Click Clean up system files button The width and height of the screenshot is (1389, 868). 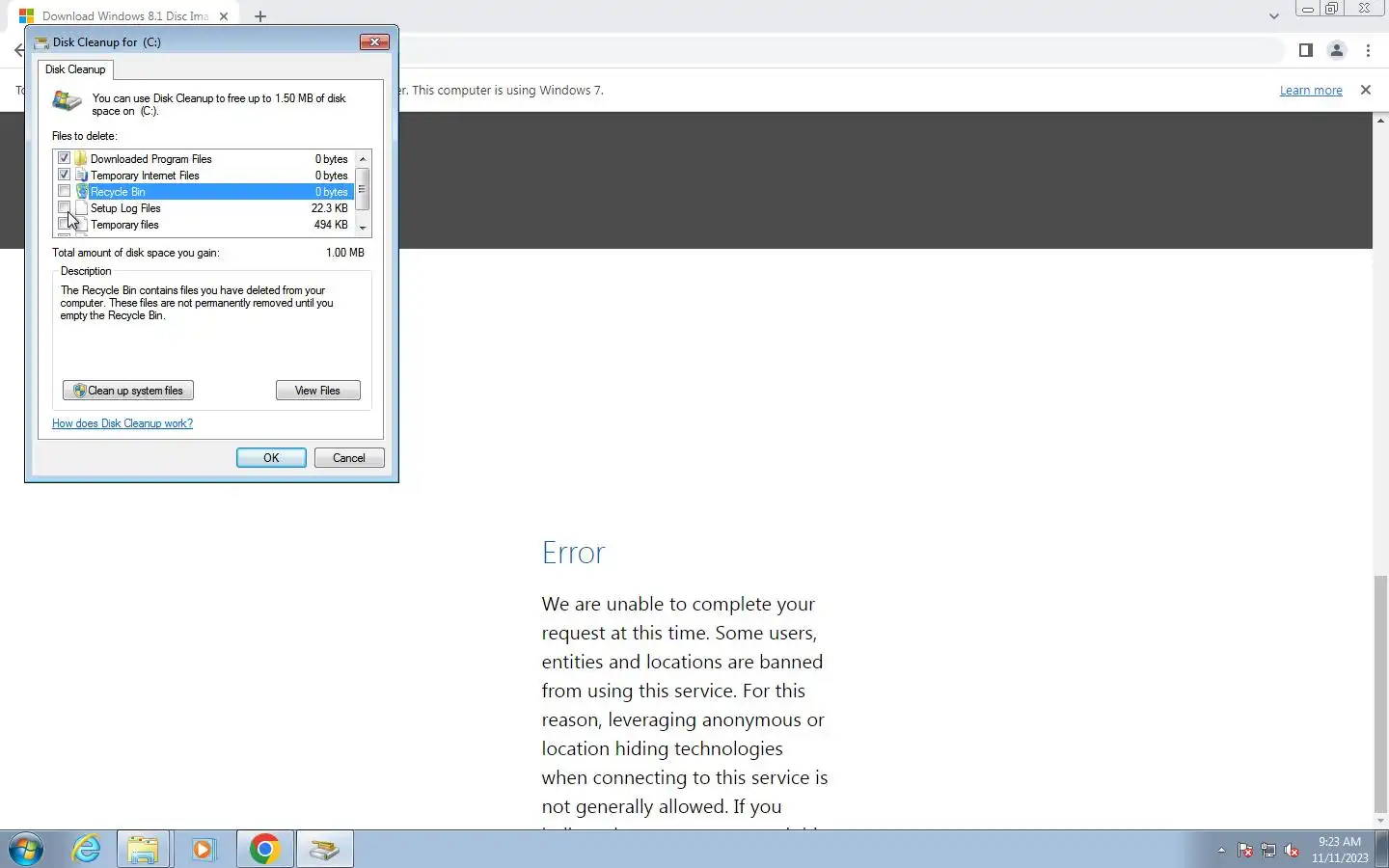pos(128,391)
